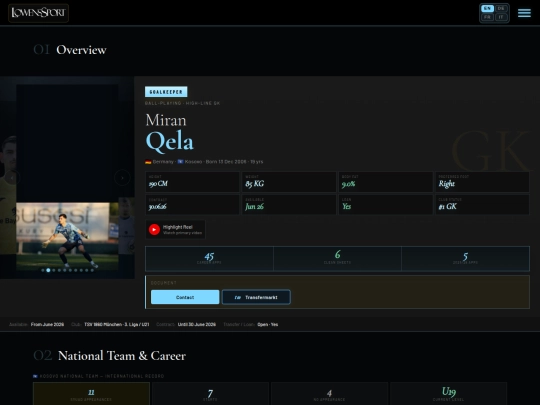Click the Contact button

(x=185, y=297)
